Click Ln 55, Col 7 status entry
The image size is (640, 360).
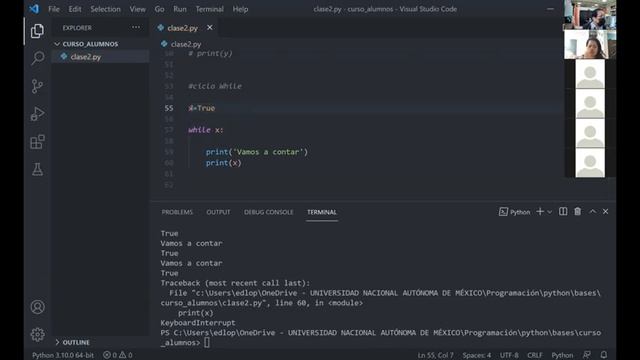[436, 355]
